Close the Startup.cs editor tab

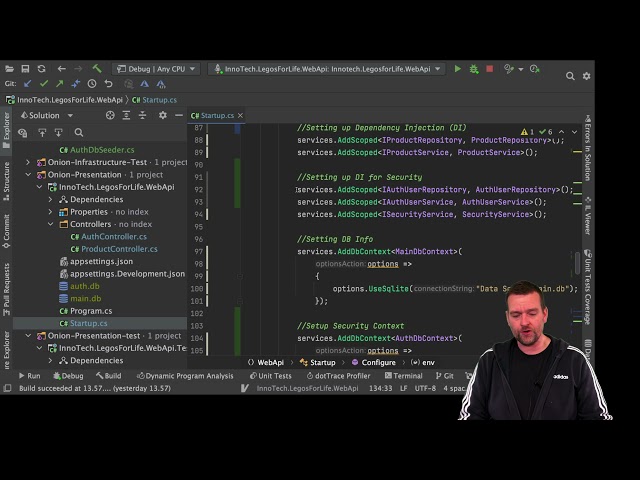coord(240,116)
